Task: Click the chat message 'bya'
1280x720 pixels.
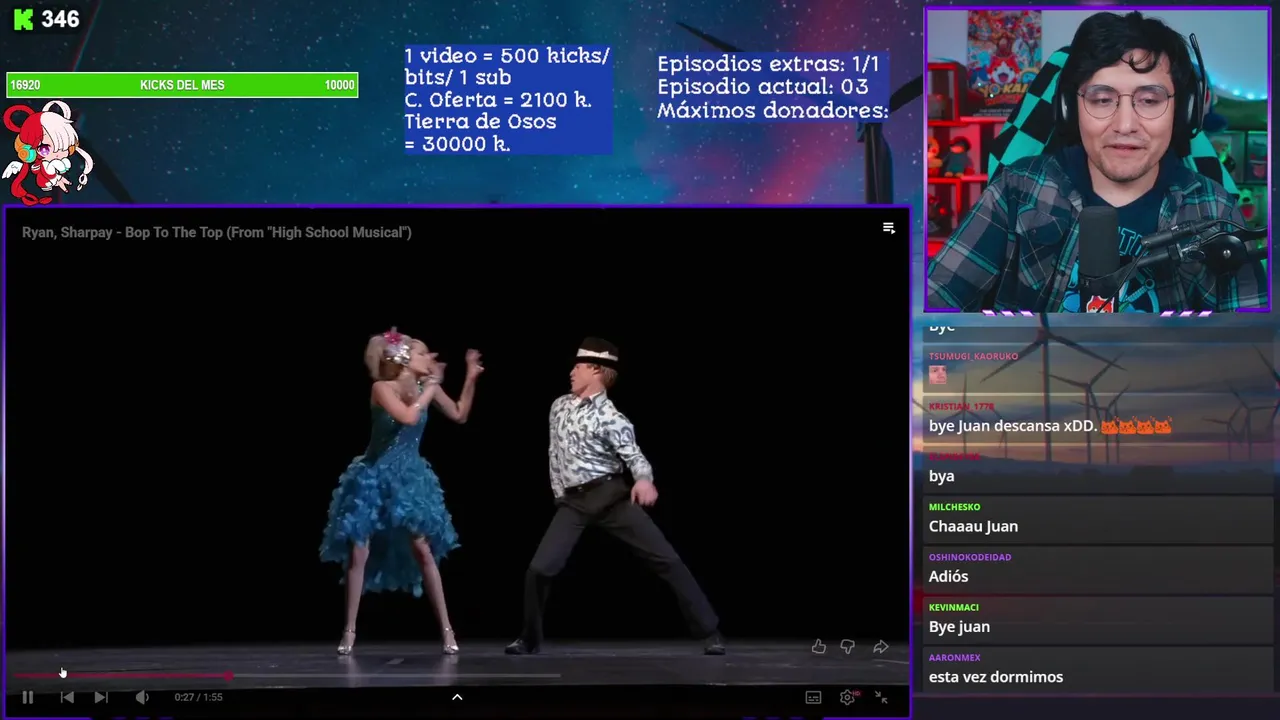Action: coord(942,476)
